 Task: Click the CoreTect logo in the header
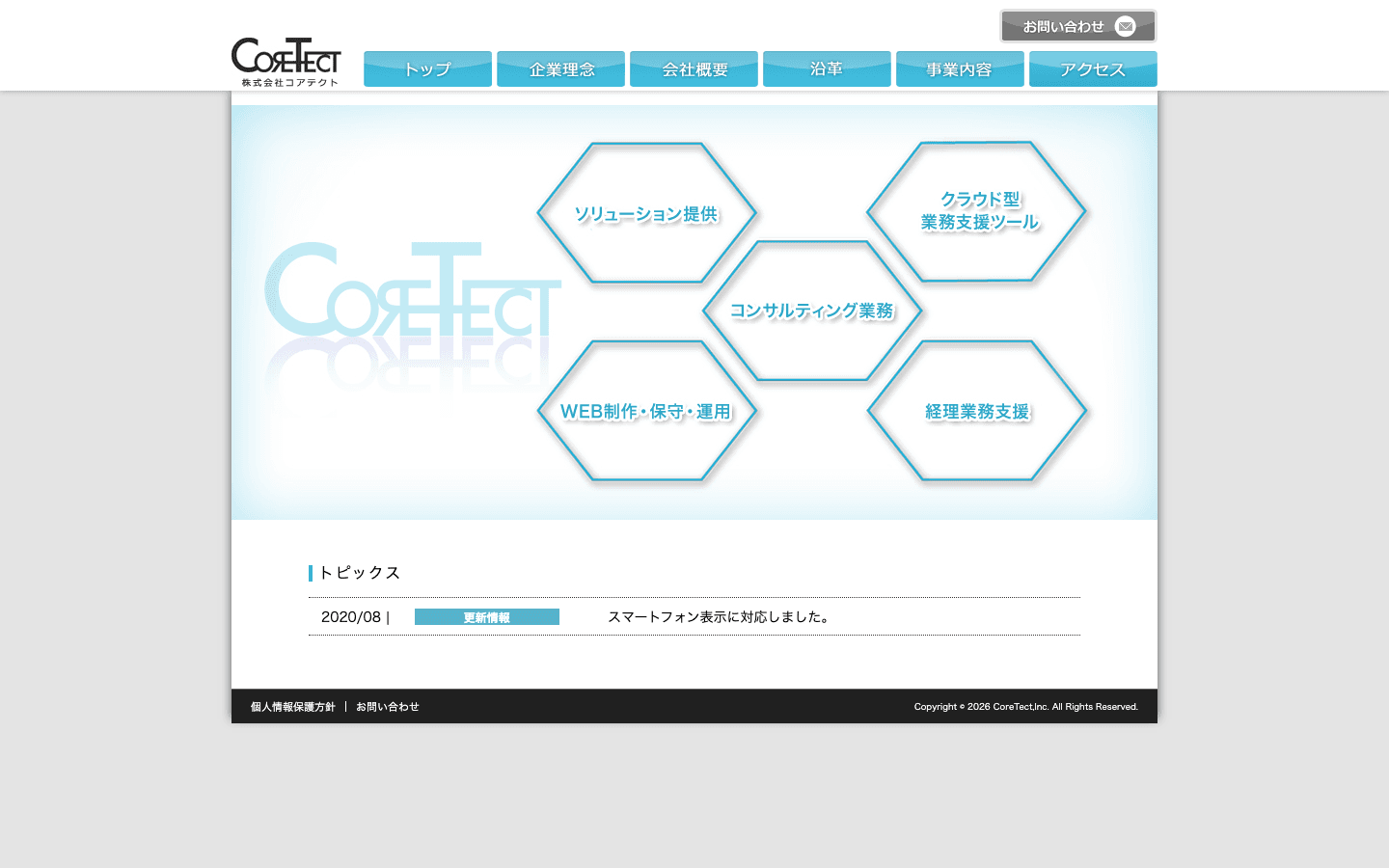[x=286, y=63]
